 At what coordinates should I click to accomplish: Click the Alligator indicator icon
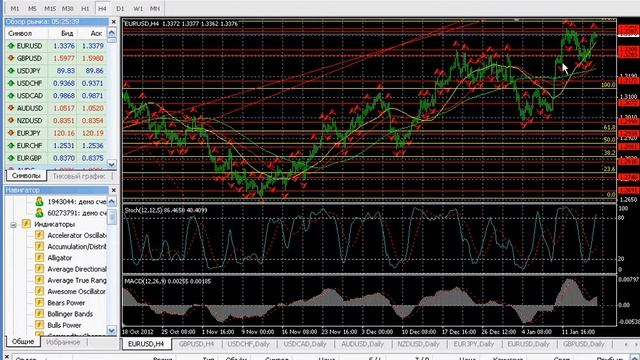pyautogui.click(x=39, y=258)
